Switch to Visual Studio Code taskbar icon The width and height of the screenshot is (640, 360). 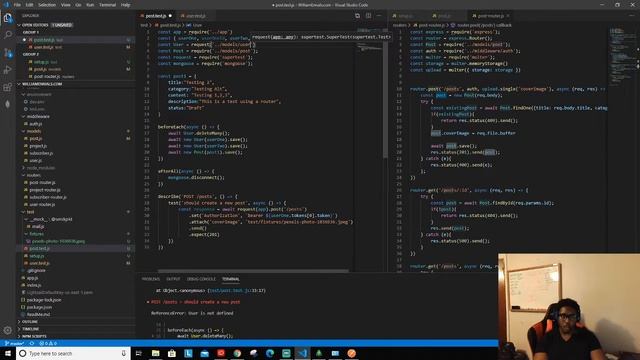click(x=302, y=353)
